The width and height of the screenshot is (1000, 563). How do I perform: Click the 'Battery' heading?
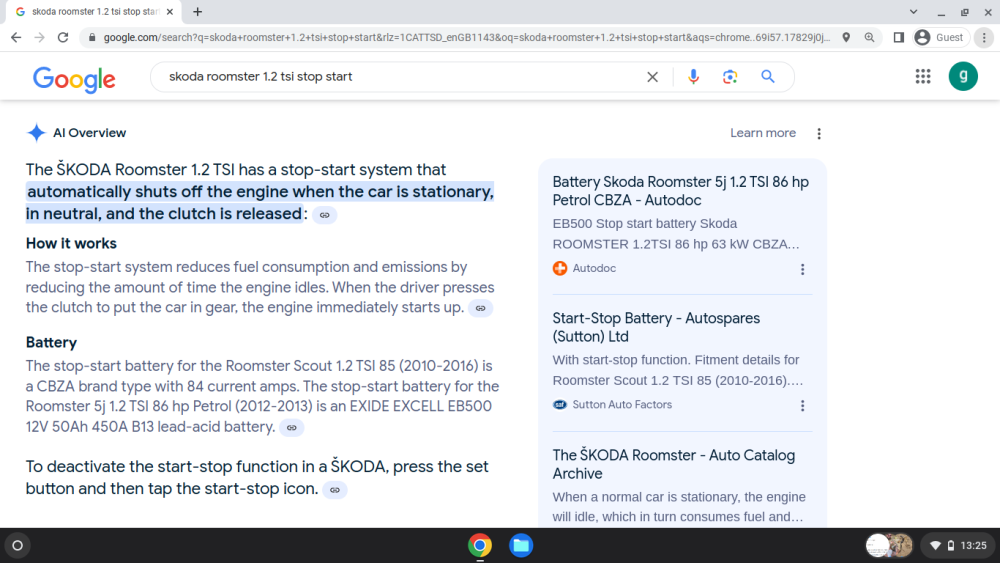(51, 342)
